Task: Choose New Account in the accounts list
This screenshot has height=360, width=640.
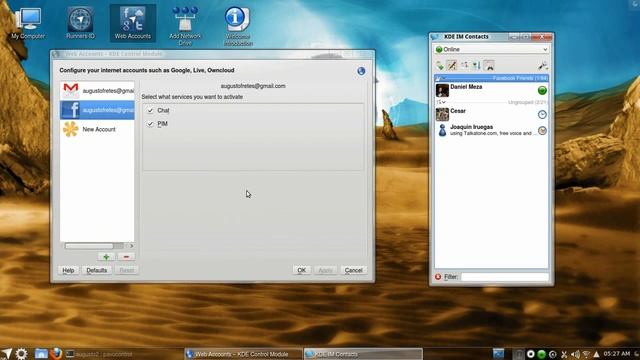Action: (97, 129)
